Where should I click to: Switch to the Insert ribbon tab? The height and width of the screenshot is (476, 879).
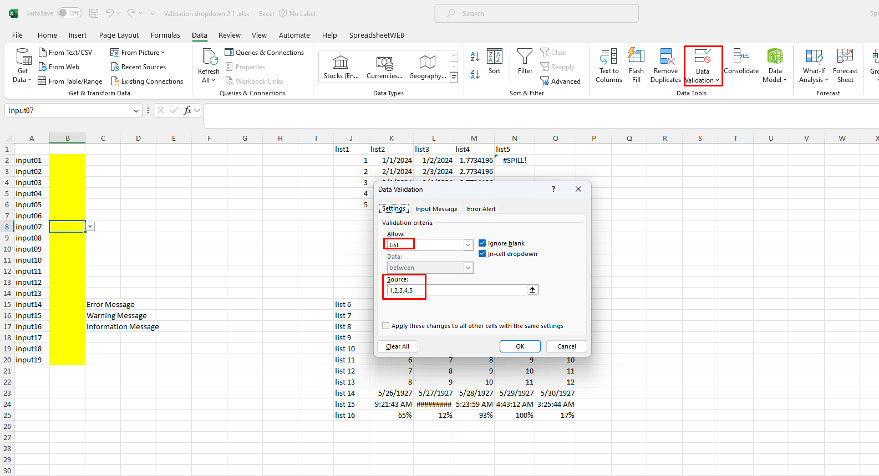point(77,35)
